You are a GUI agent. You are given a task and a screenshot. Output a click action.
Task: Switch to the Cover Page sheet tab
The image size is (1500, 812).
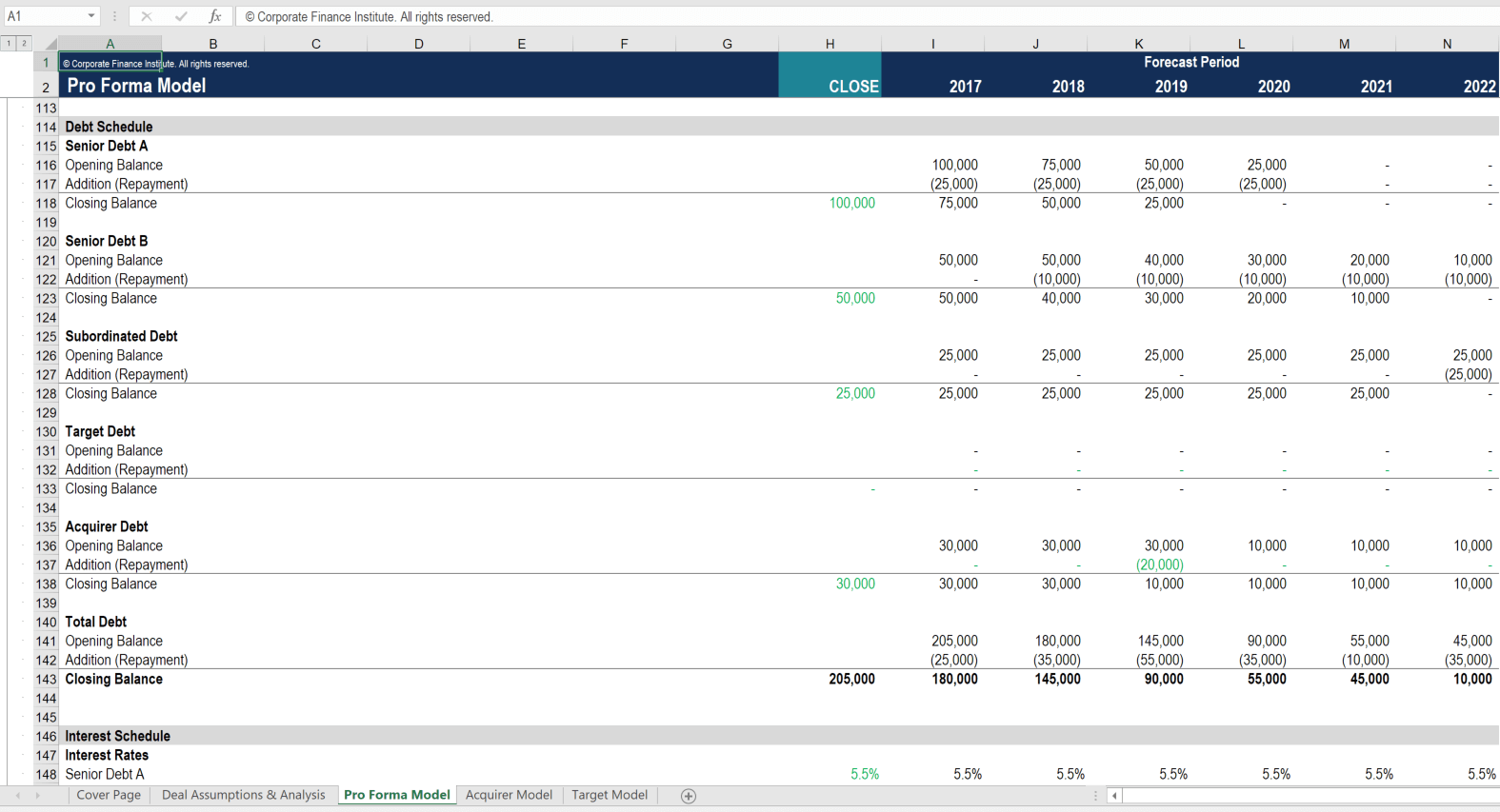coord(109,795)
